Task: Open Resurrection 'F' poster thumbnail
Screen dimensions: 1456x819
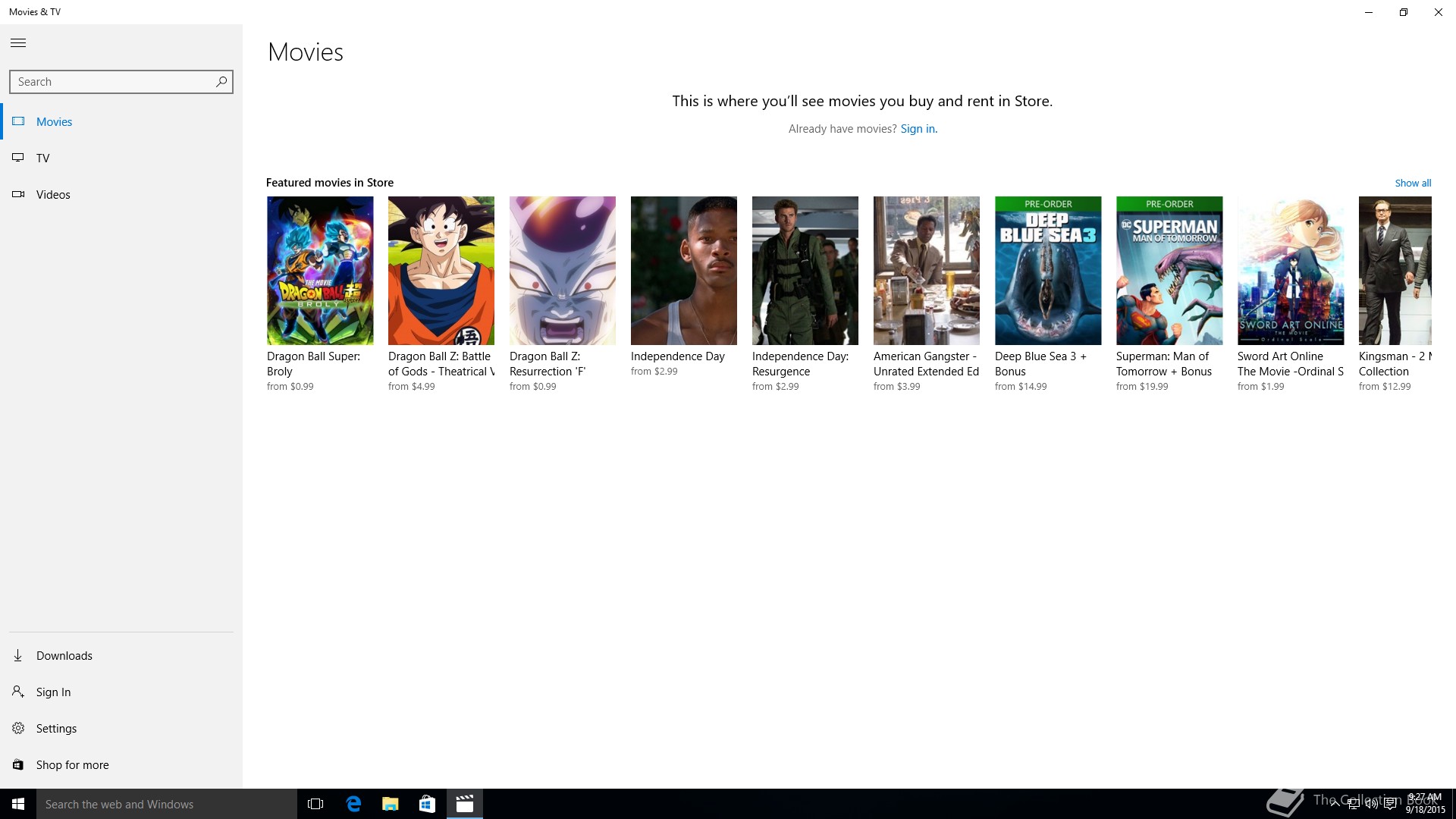Action: 563,271
